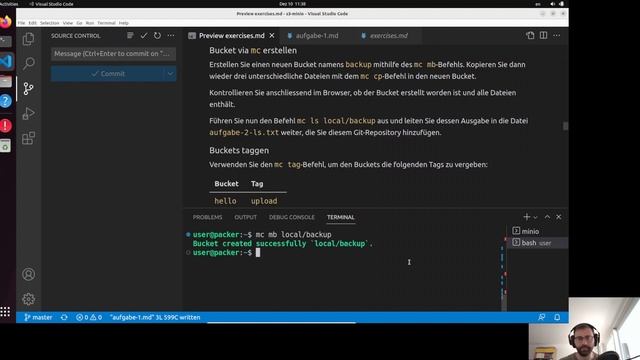Open the Terminal menu
Viewport: 640px width, 360px height.
pyautogui.click(x=106, y=23)
